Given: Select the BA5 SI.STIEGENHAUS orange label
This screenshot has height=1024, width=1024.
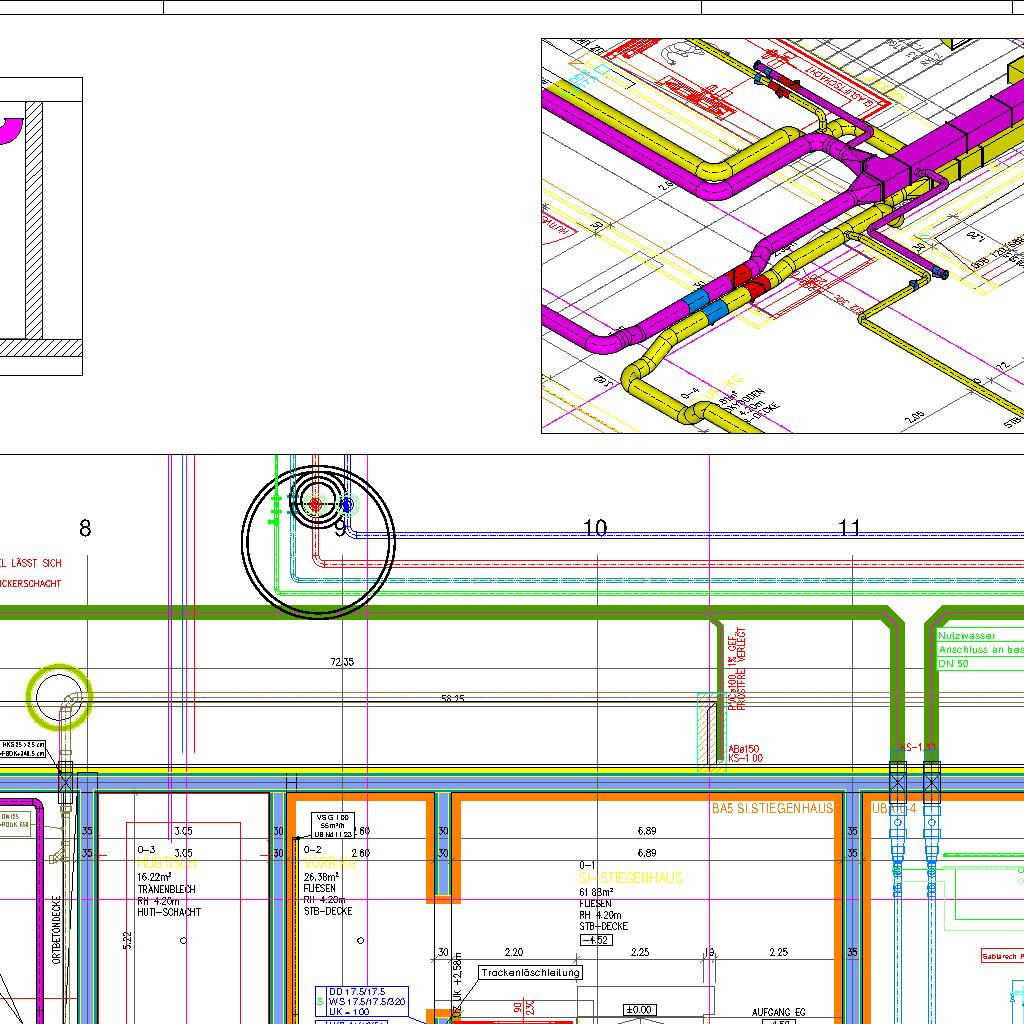Looking at the screenshot, I should click(771, 808).
